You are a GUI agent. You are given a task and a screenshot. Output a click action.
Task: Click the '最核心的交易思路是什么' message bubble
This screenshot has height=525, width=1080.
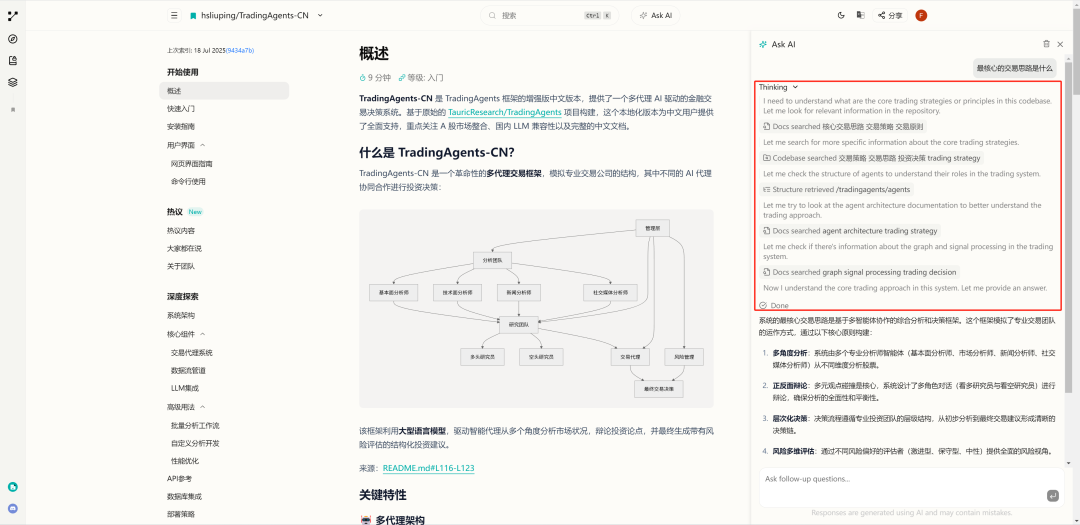click(x=1015, y=68)
